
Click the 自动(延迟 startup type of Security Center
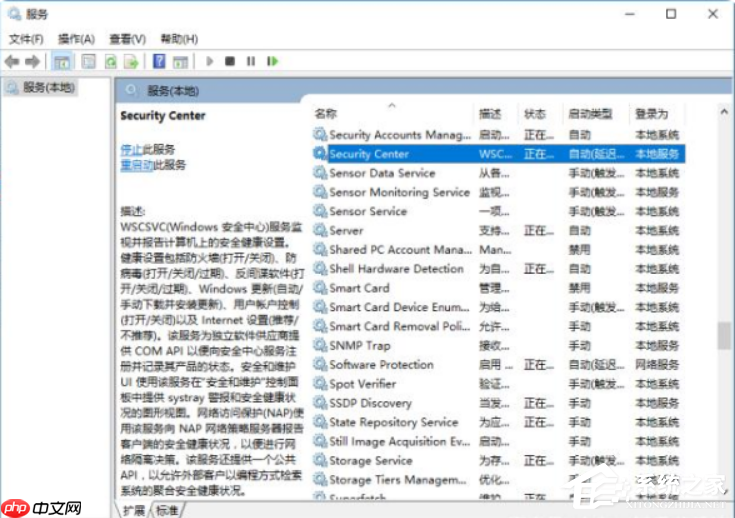click(596, 154)
